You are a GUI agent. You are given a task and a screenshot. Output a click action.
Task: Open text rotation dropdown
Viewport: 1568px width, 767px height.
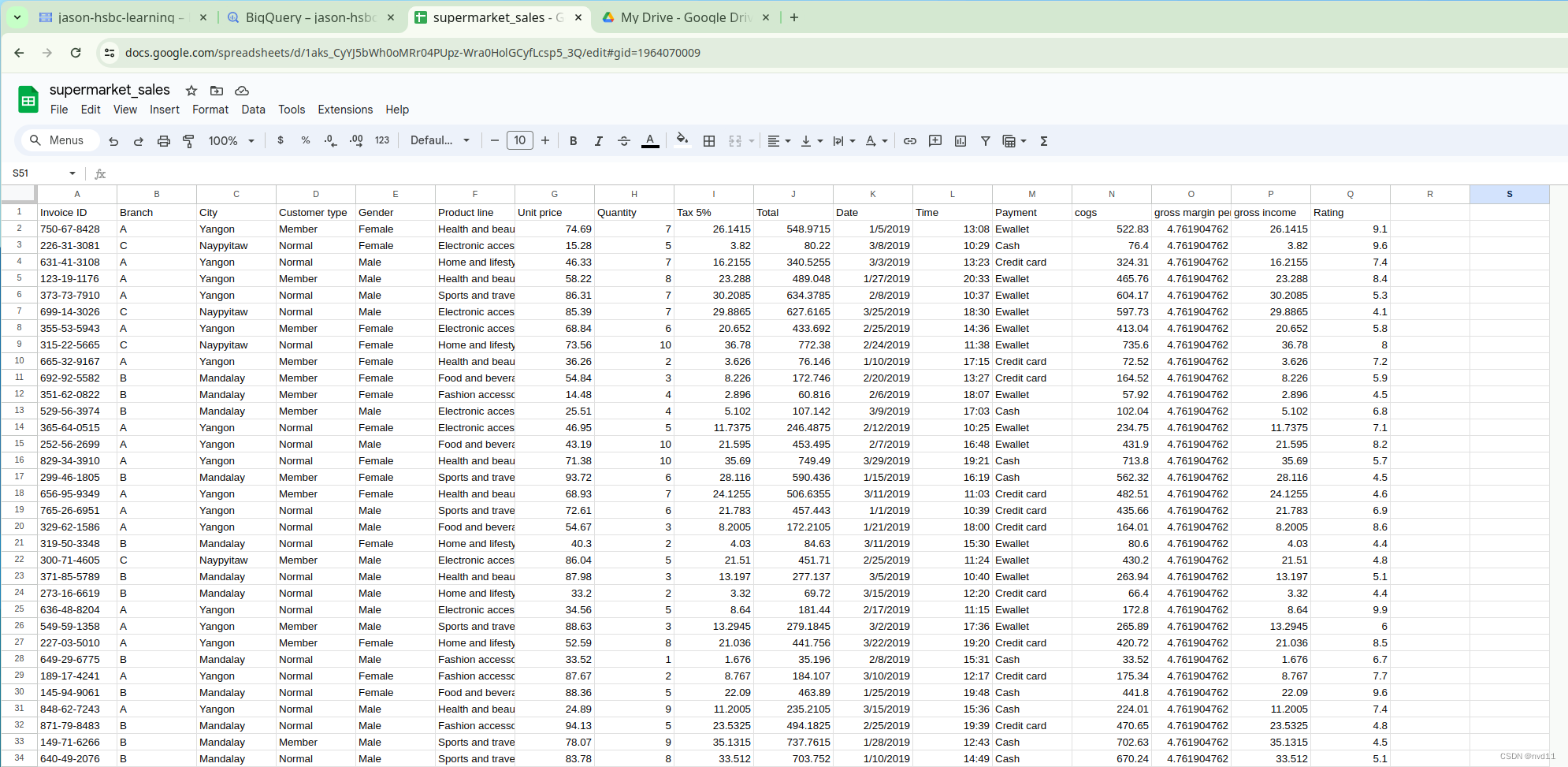click(876, 141)
